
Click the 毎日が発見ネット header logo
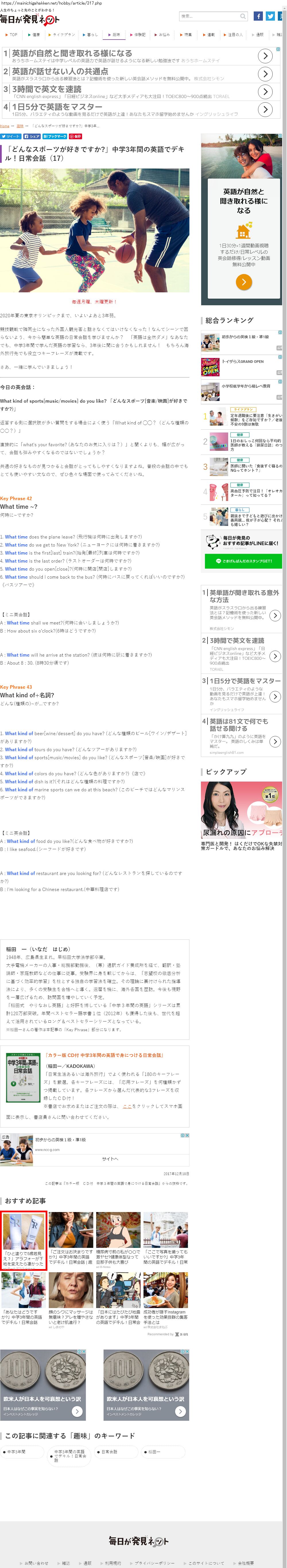[29, 19]
